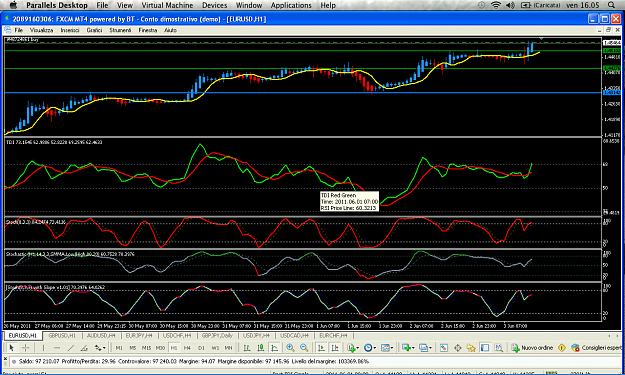Open the indicators list icon

point(351,348)
